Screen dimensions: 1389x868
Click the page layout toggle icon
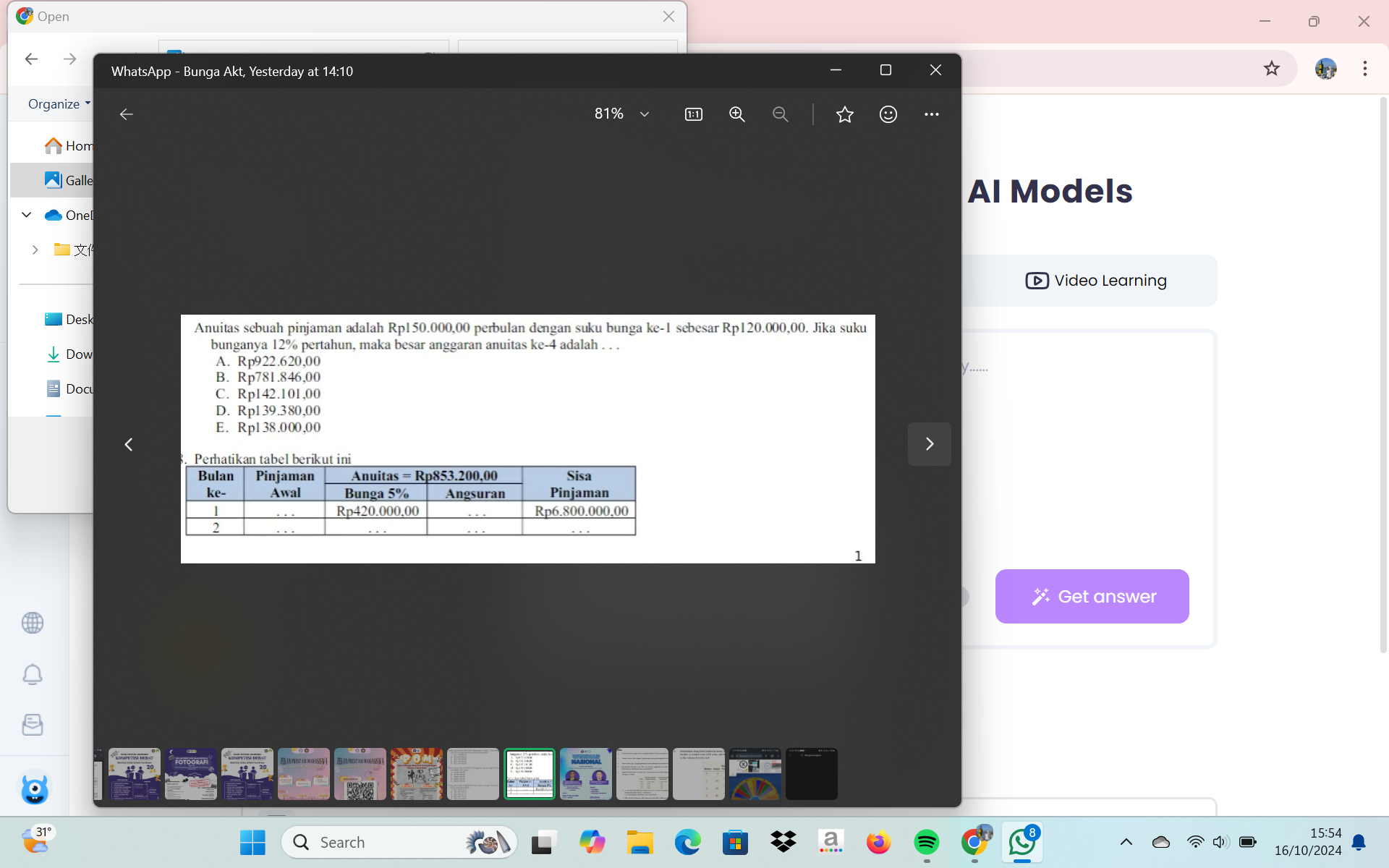(x=693, y=113)
